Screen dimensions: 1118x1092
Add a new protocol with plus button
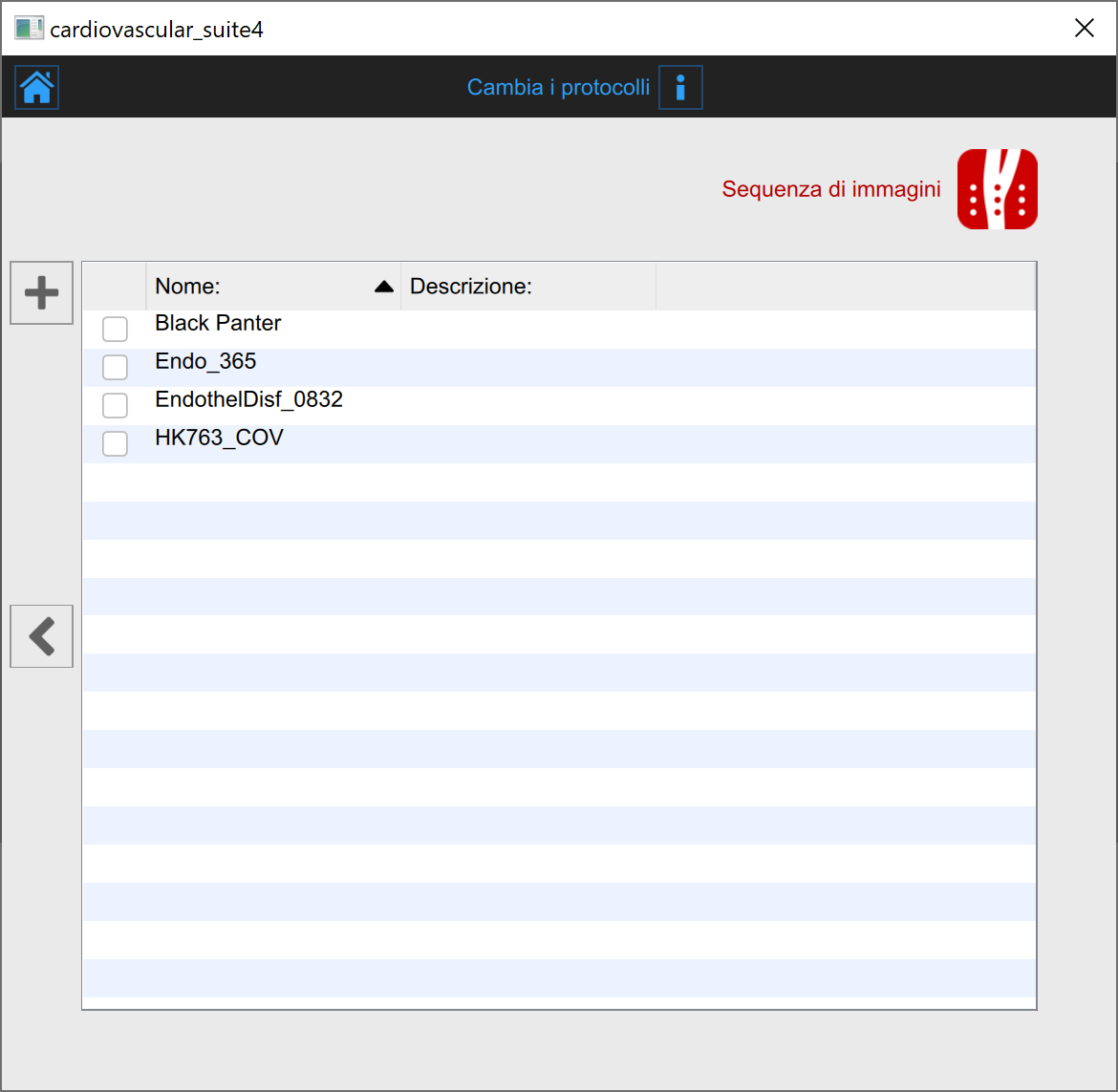point(41,292)
